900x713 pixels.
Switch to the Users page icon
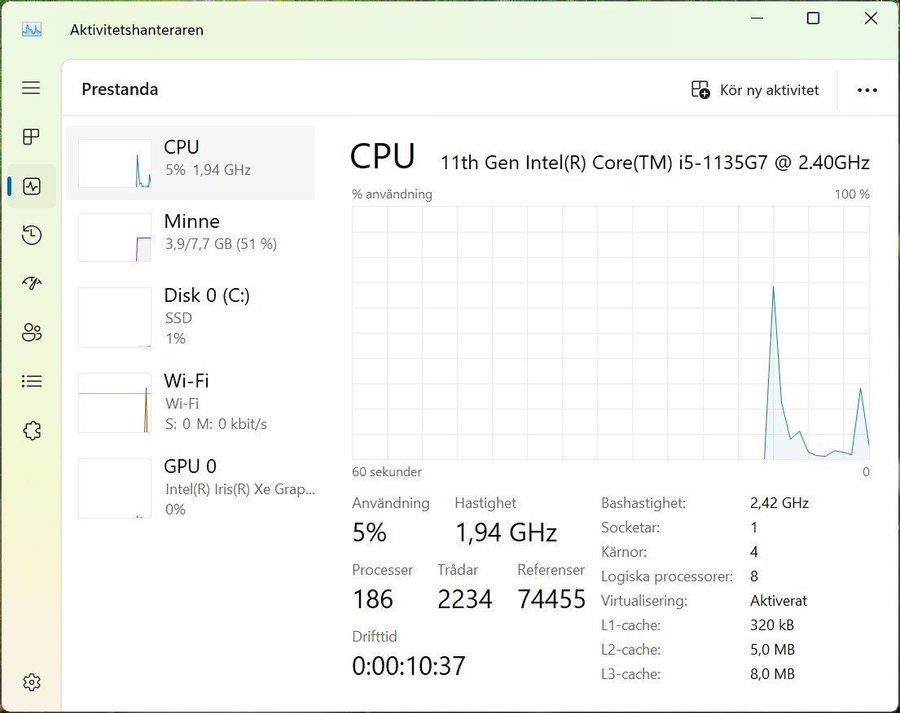(31, 333)
